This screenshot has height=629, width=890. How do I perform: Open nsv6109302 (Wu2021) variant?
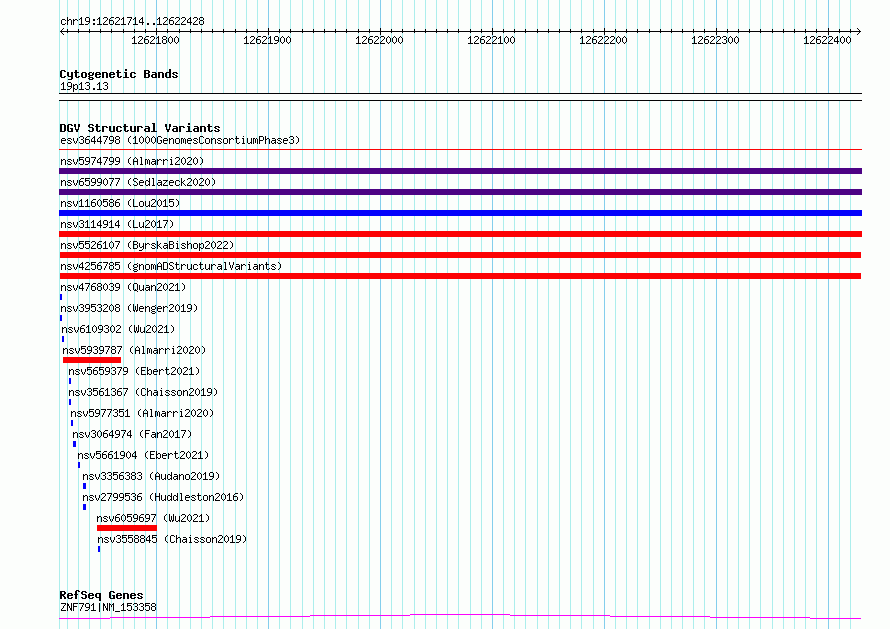click(x=118, y=329)
